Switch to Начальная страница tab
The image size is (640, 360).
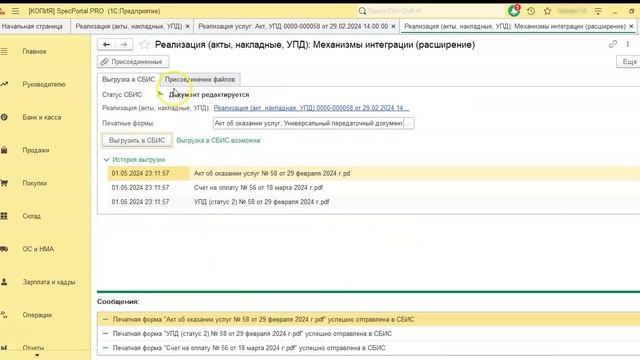(32, 26)
